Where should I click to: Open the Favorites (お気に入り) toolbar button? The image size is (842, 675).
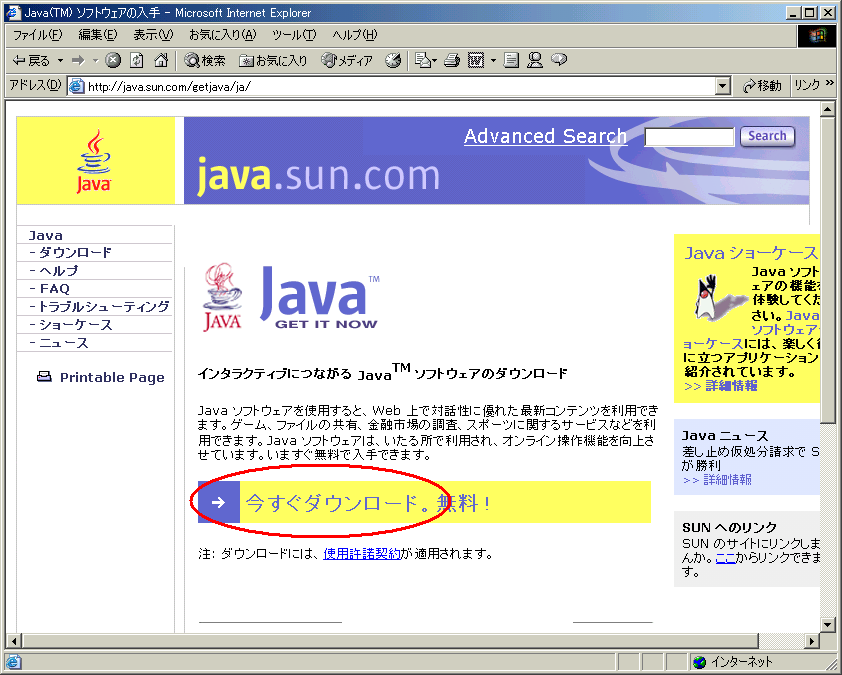point(273,61)
